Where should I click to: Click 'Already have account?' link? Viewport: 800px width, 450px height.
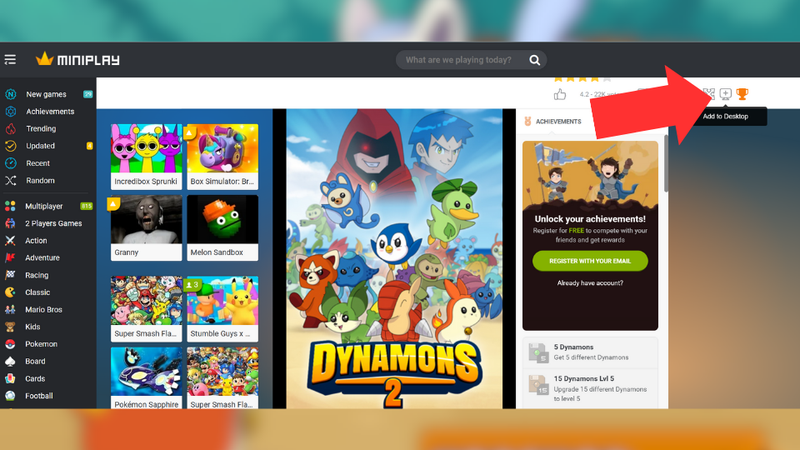point(590,283)
